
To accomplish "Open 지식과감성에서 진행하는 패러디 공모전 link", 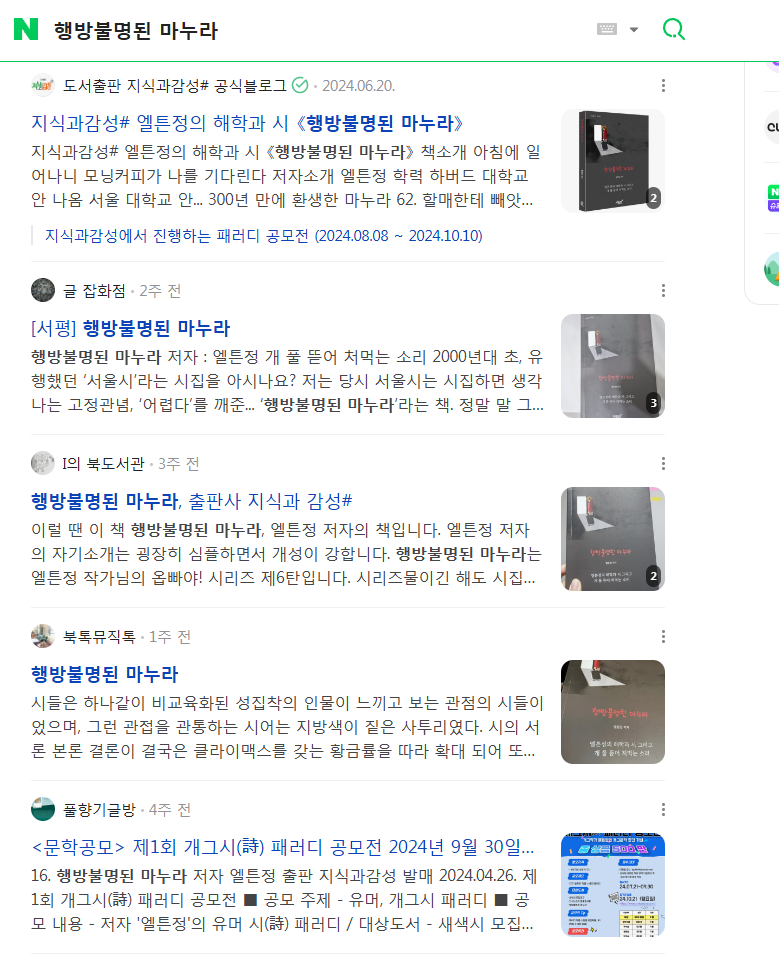I will [264, 236].
